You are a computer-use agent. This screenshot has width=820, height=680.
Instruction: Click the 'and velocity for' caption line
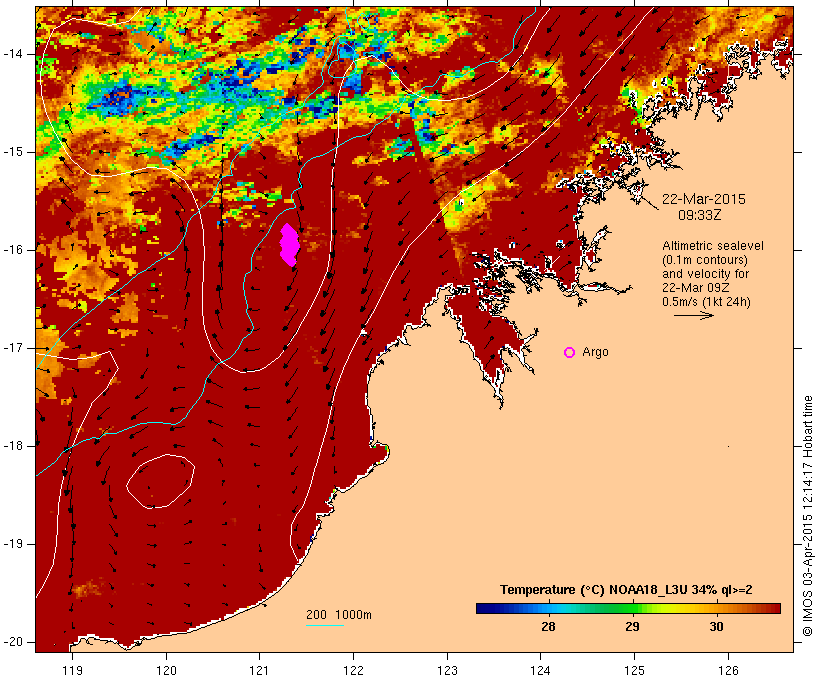(705, 274)
